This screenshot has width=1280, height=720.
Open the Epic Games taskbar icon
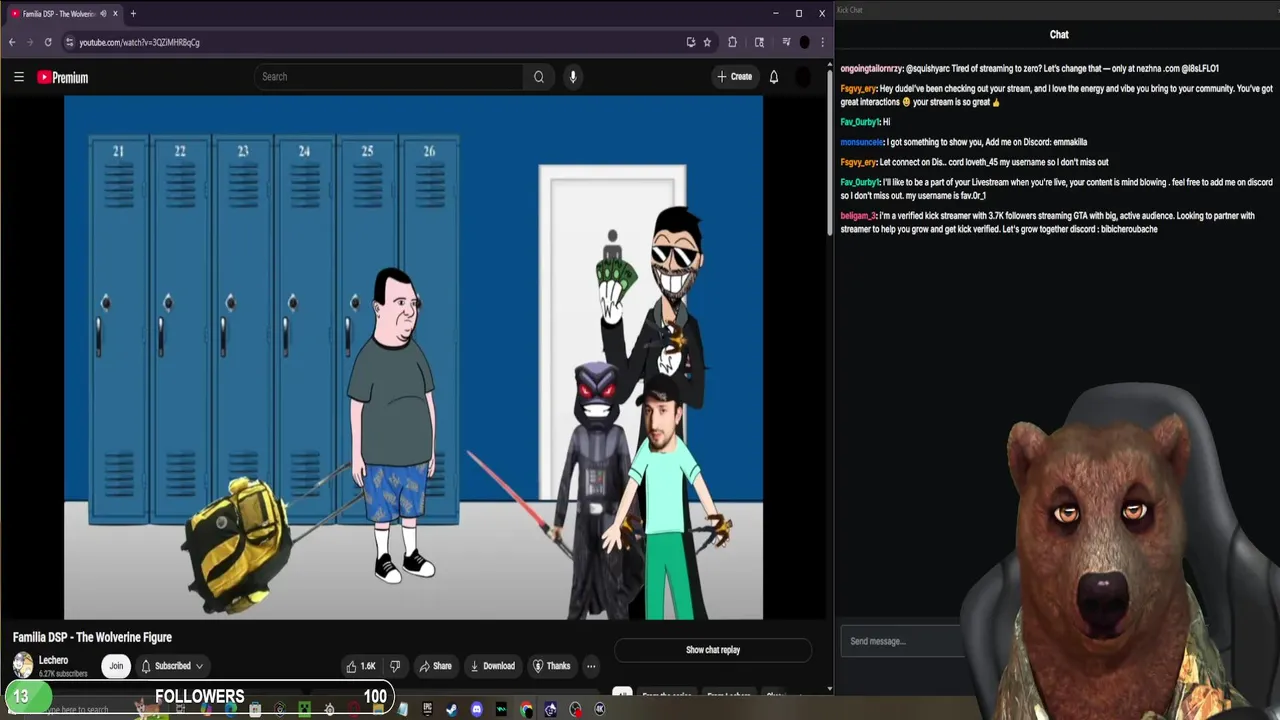pos(427,709)
